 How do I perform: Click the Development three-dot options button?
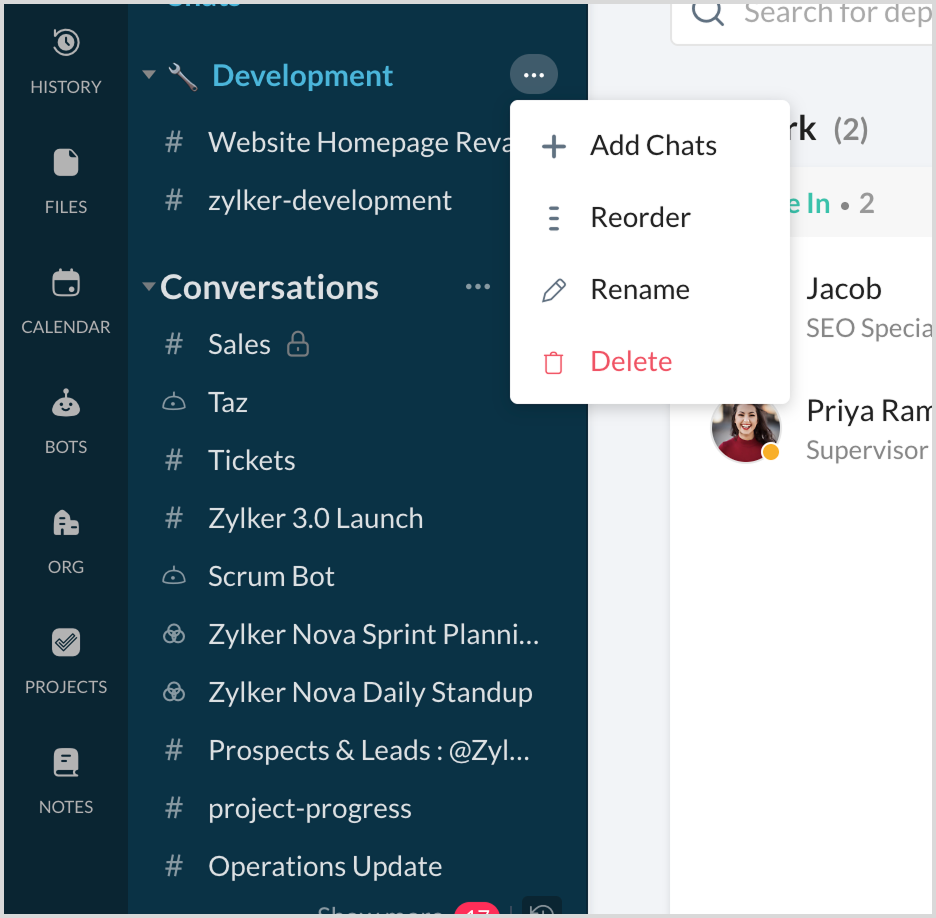tap(534, 75)
